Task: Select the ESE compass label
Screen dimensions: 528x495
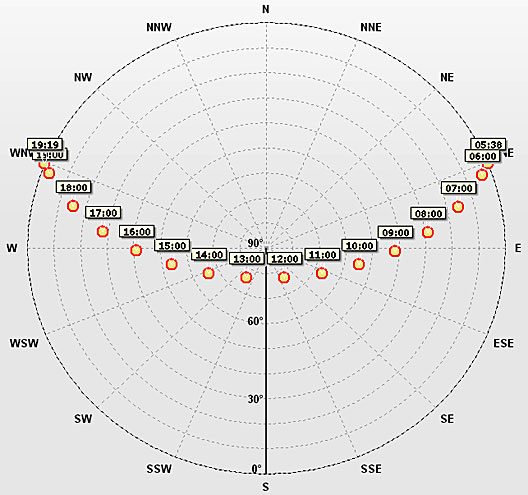Action: (503, 343)
